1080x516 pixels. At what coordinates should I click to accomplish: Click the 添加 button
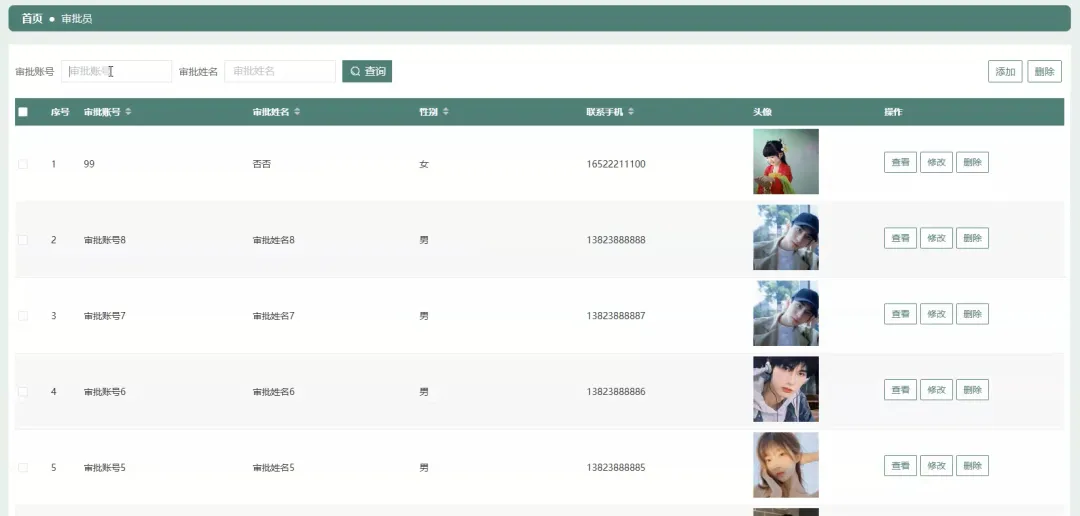(x=1005, y=71)
